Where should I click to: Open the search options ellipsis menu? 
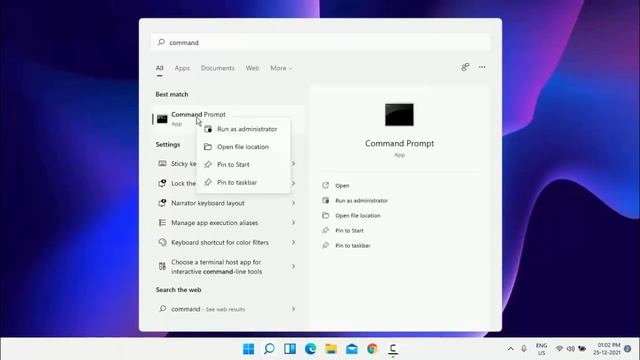click(482, 67)
